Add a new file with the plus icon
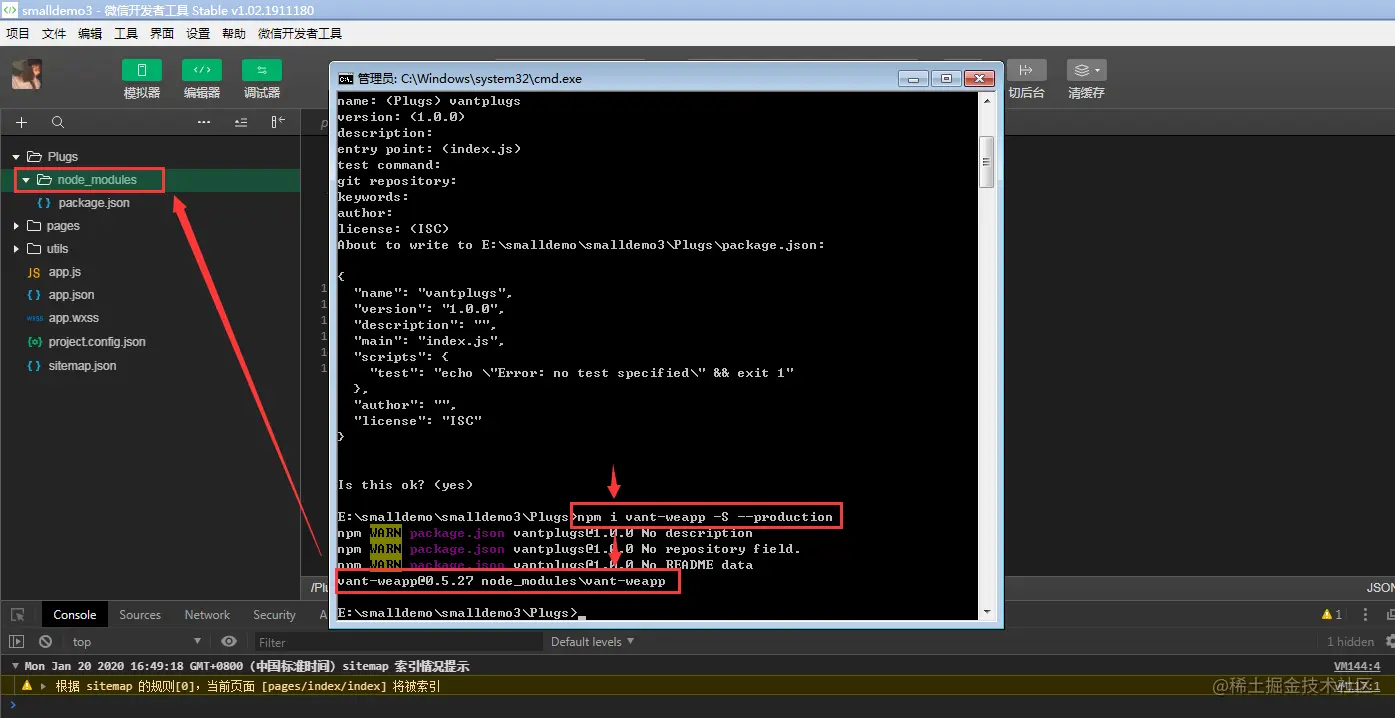 pos(21,122)
